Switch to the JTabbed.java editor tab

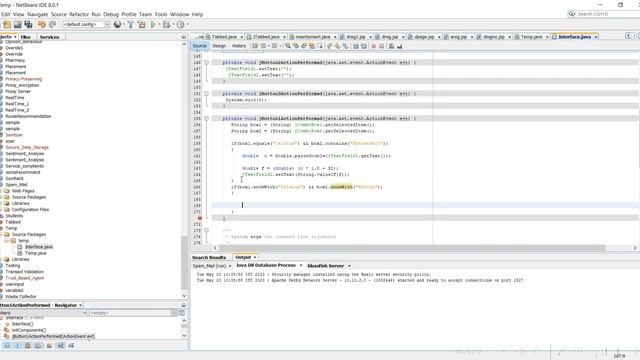click(266, 37)
